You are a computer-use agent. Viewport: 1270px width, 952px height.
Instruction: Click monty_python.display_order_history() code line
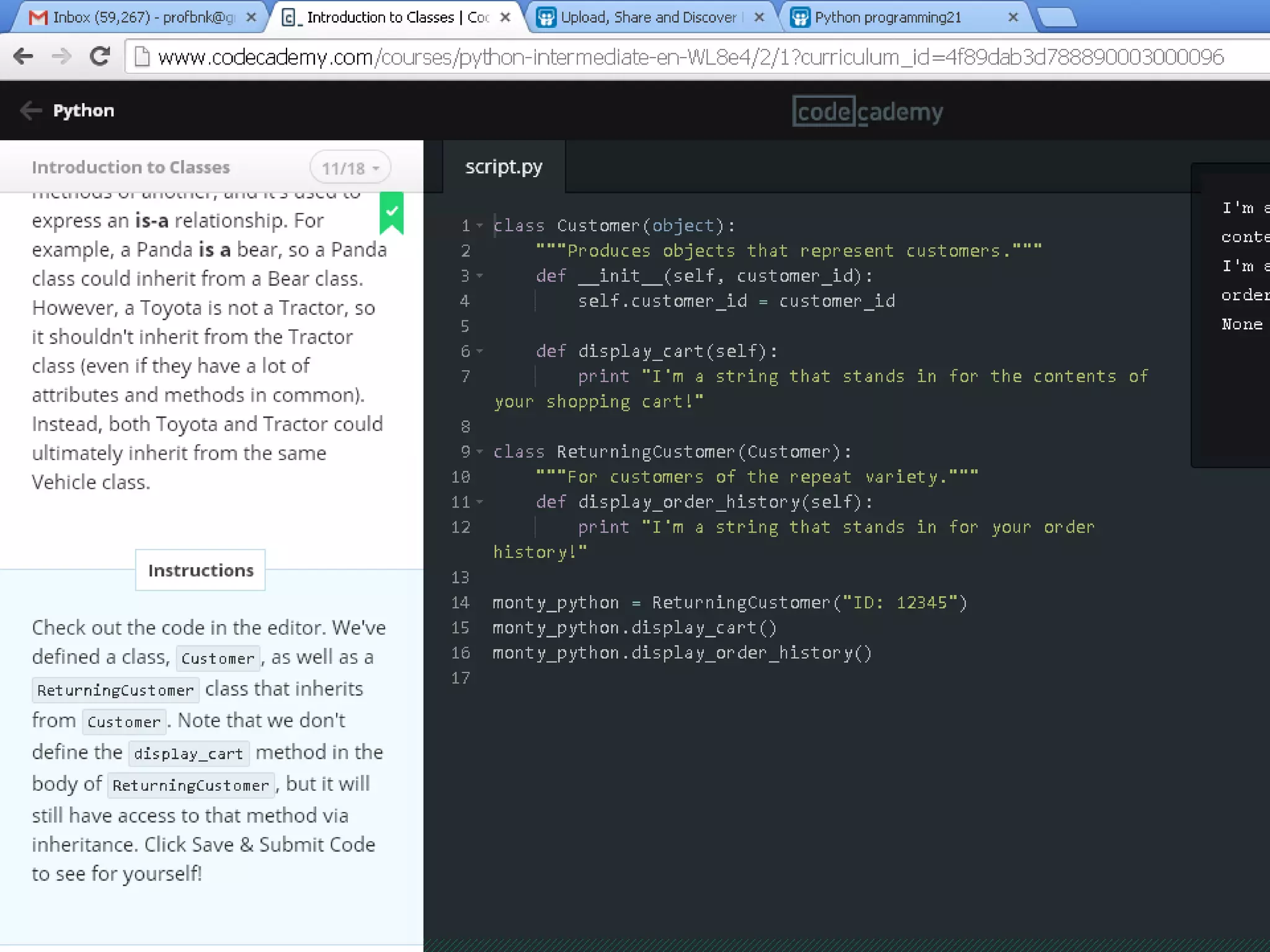coord(682,653)
